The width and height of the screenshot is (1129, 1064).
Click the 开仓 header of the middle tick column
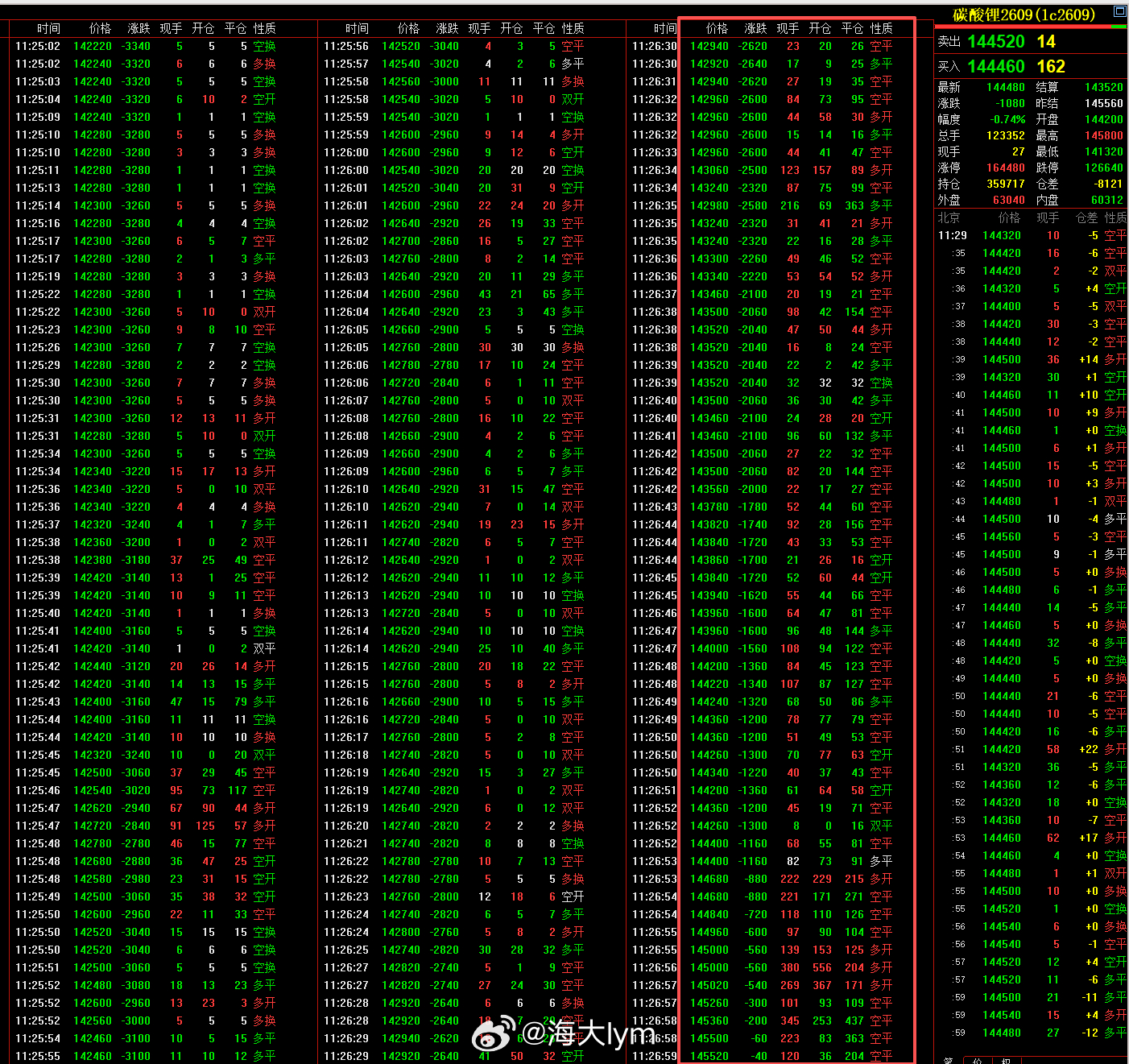click(x=511, y=28)
